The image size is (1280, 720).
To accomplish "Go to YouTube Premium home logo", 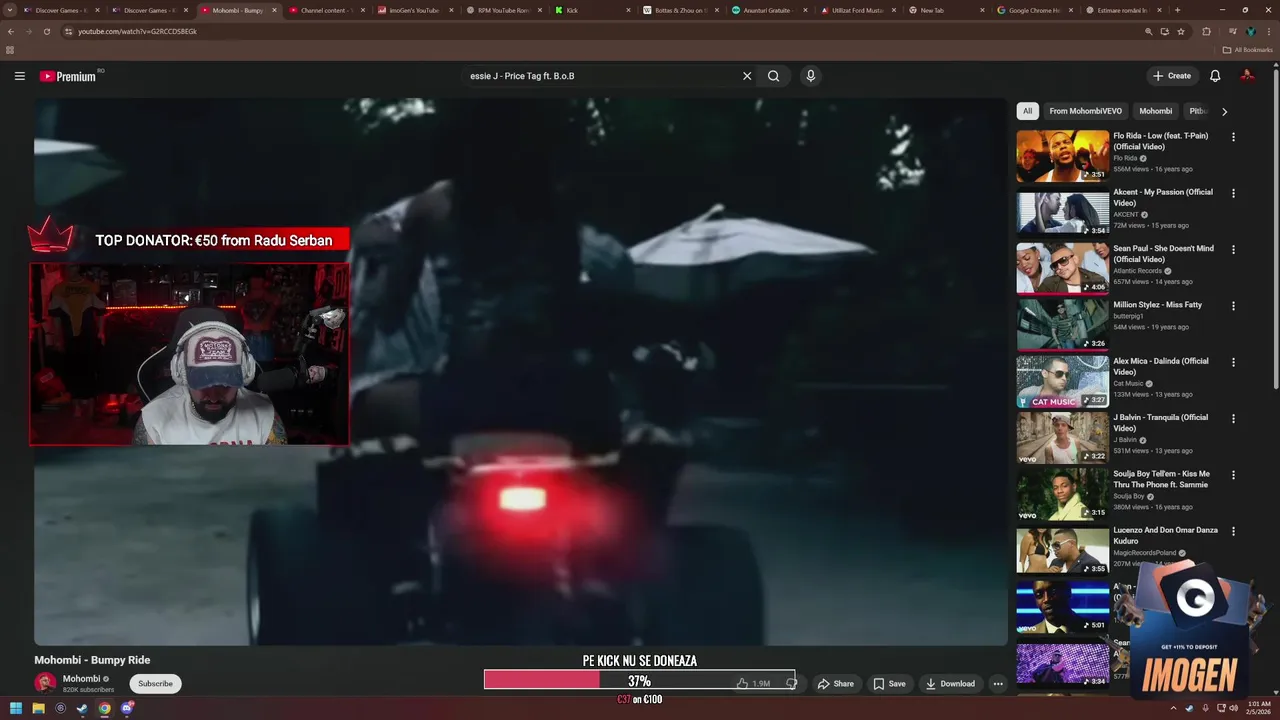I will 68,76.
